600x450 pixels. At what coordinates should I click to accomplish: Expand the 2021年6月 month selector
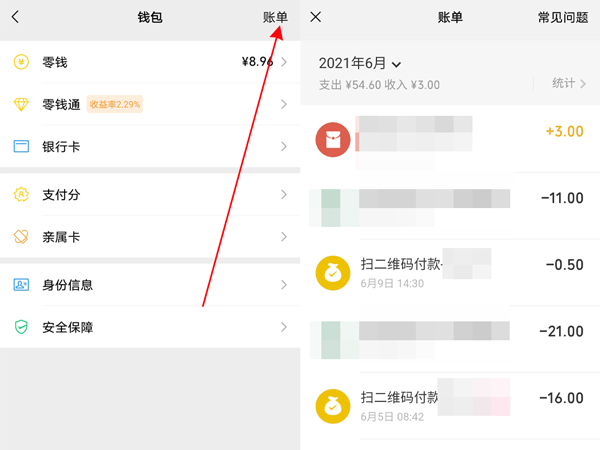361,63
